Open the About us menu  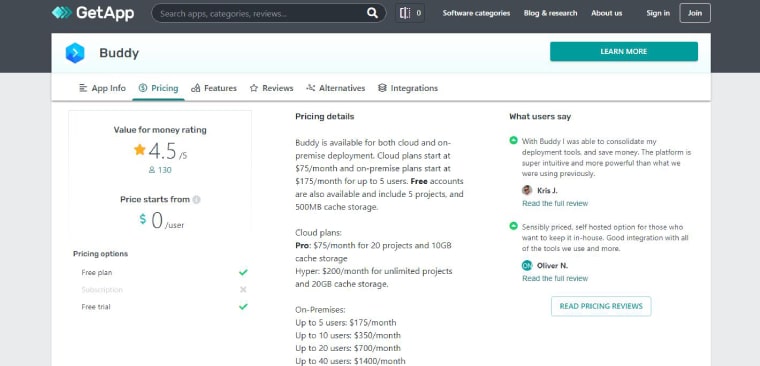[606, 13]
